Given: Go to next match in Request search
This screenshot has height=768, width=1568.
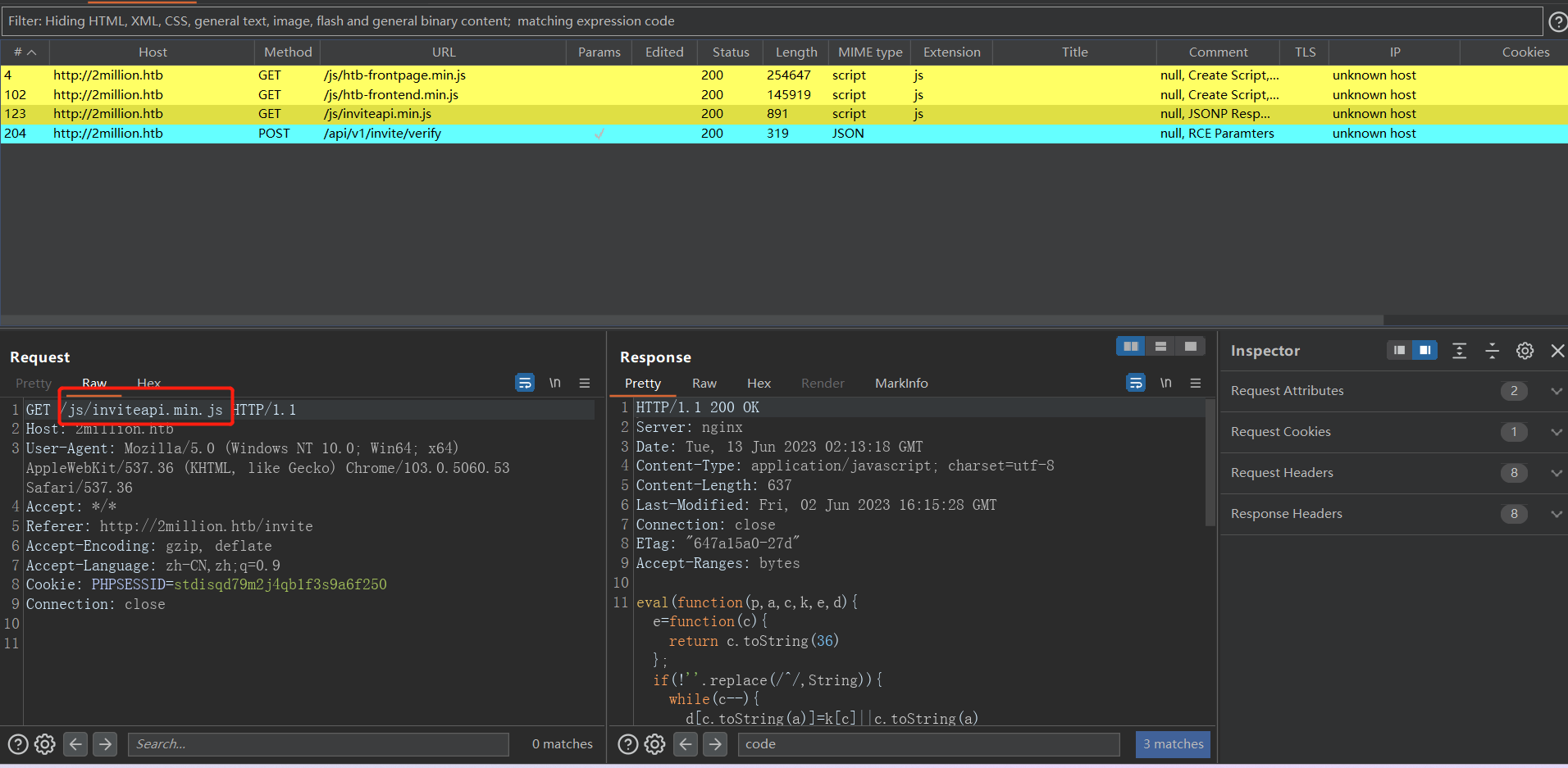Looking at the screenshot, I should pos(105,744).
